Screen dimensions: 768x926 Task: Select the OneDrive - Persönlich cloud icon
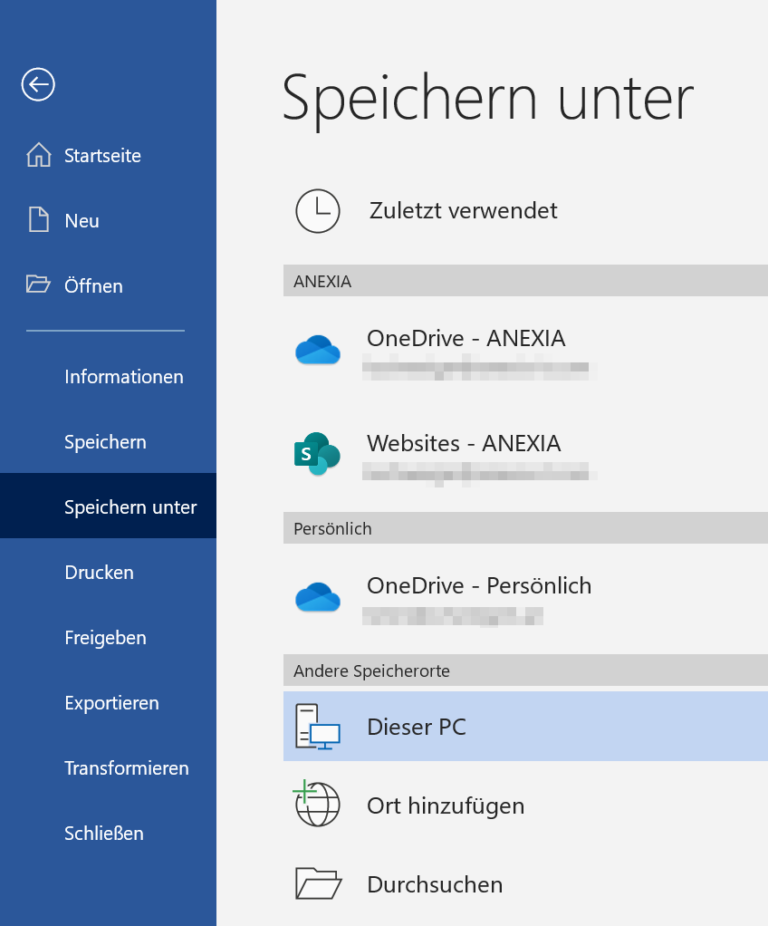tap(317, 599)
